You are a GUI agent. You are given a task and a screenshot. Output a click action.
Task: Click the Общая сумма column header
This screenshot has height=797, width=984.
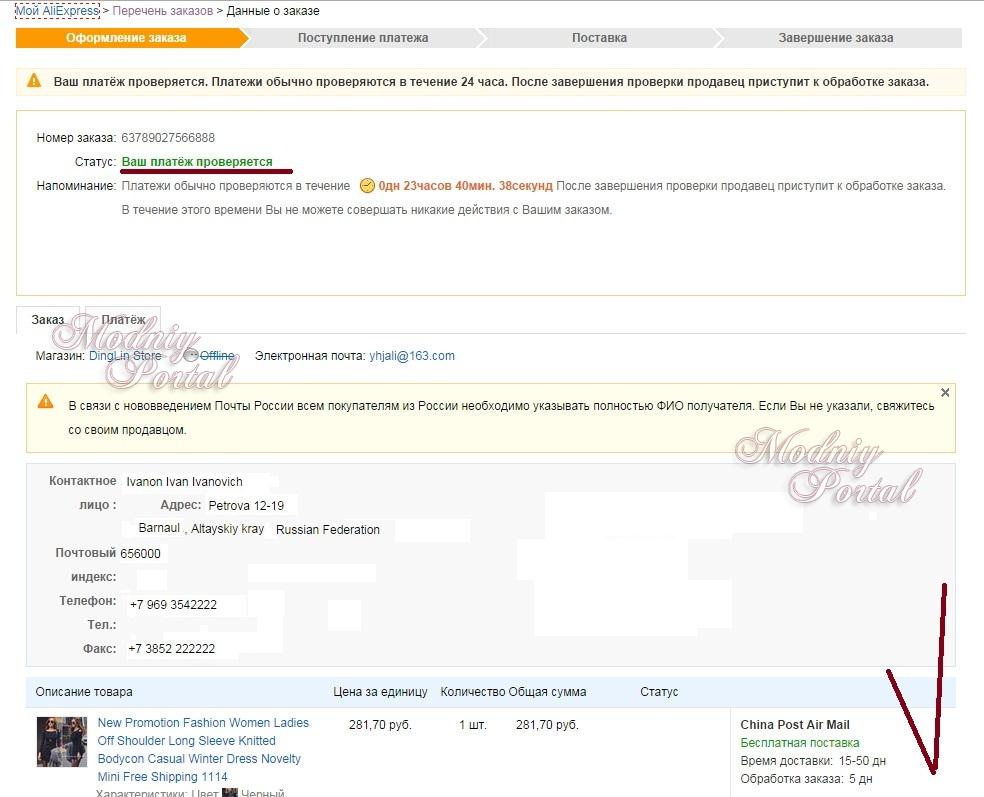pos(547,692)
